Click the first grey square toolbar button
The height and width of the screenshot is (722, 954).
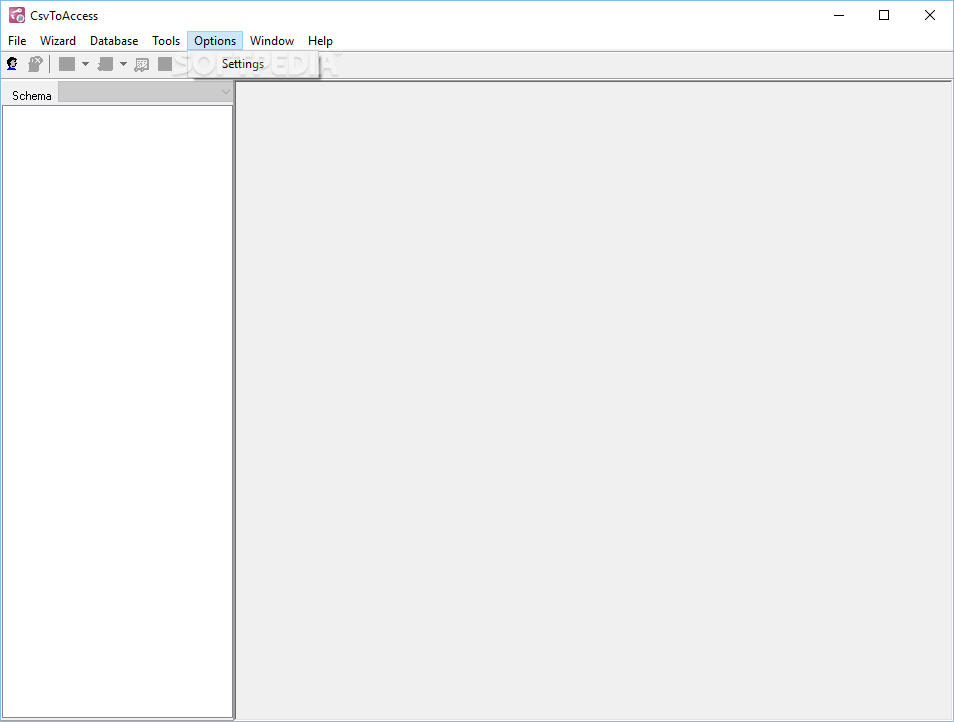tap(66, 64)
